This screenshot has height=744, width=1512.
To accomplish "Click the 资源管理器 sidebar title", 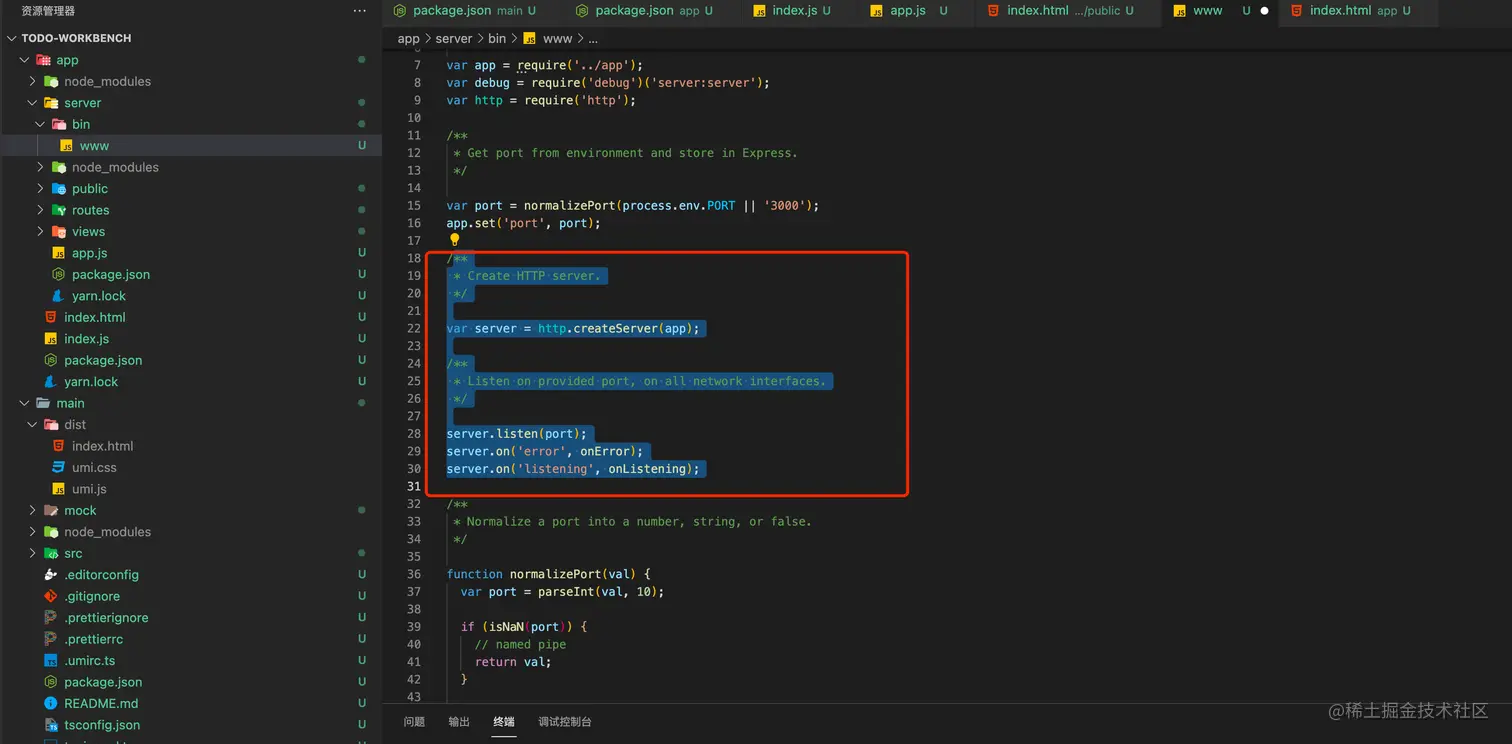I will tap(48, 11).
